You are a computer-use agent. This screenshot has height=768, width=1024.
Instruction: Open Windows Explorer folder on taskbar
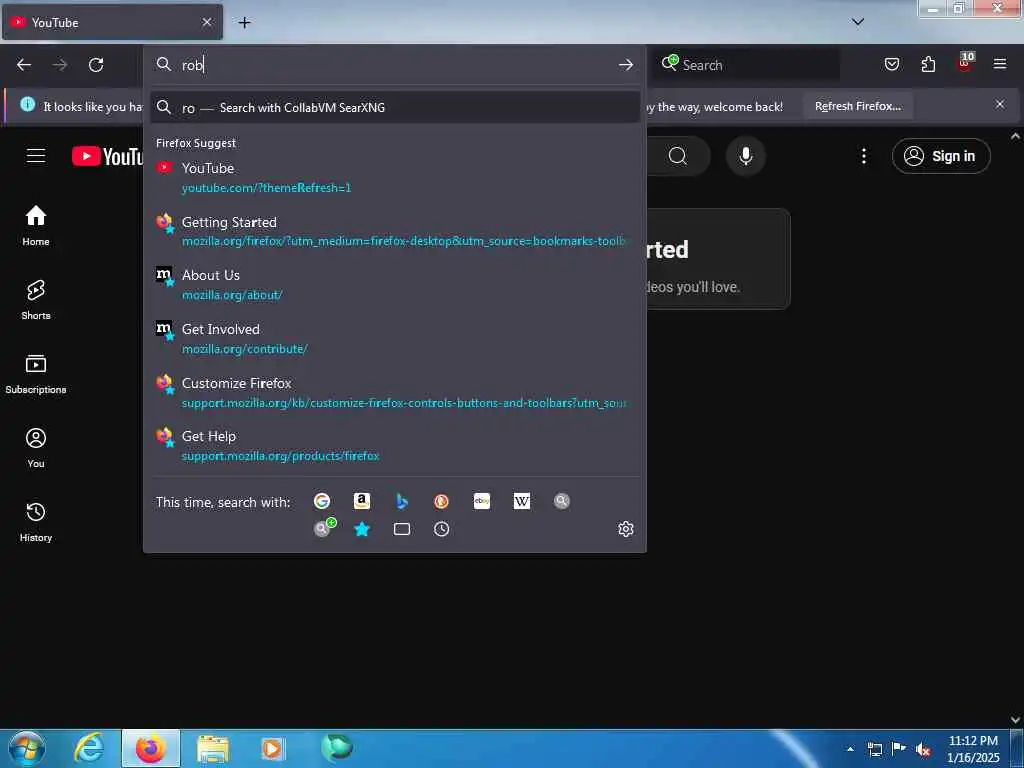[213, 748]
